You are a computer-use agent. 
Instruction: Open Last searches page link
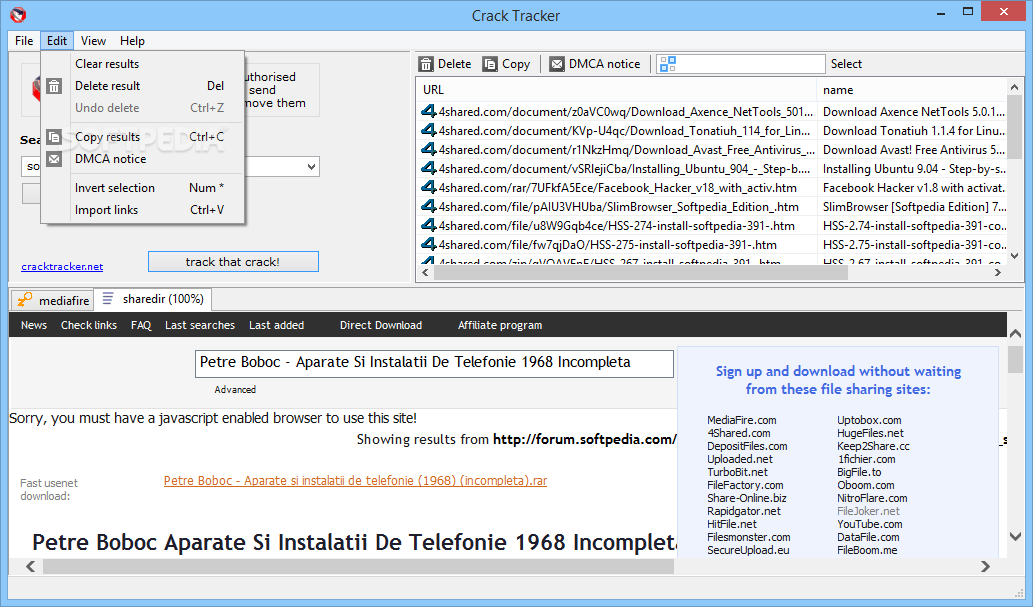coord(200,325)
